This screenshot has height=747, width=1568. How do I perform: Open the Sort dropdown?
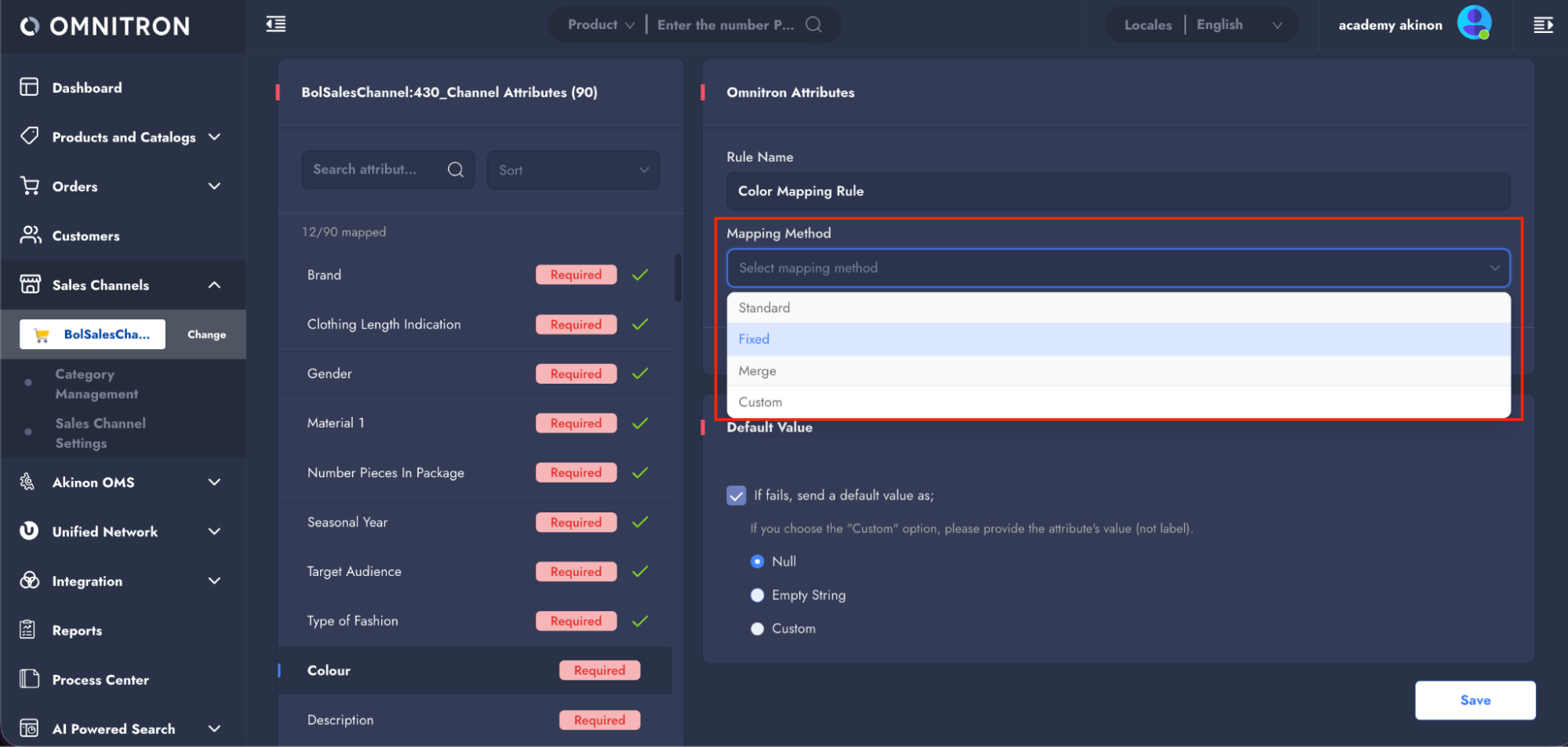coord(573,169)
